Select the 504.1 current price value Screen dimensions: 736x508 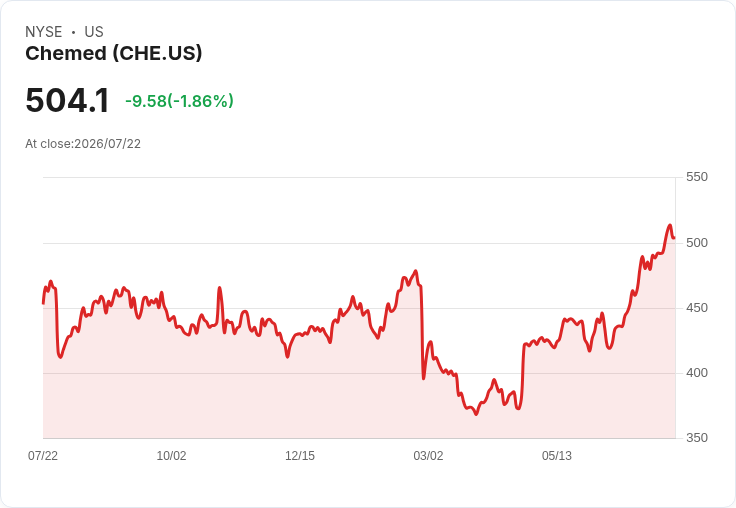pyautogui.click(x=67, y=100)
